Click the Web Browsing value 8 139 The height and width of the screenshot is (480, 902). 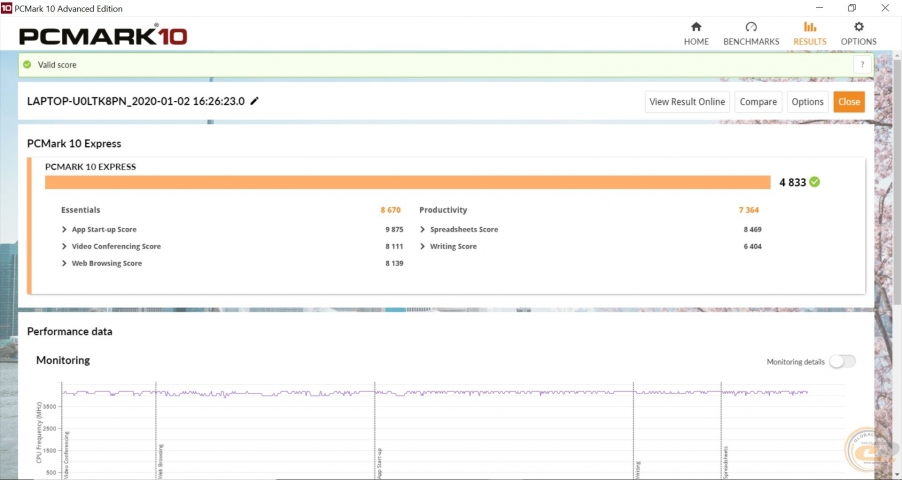click(394, 263)
